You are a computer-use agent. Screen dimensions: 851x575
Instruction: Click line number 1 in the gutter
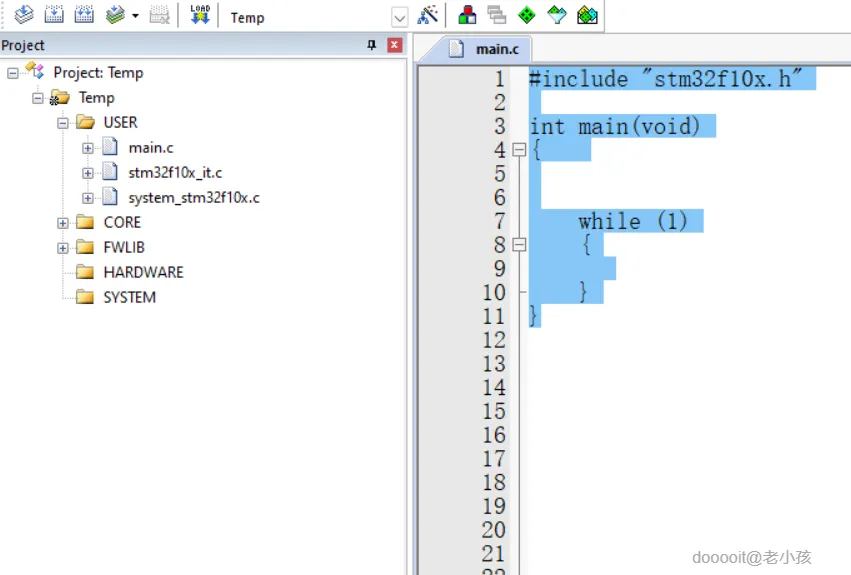coord(499,79)
